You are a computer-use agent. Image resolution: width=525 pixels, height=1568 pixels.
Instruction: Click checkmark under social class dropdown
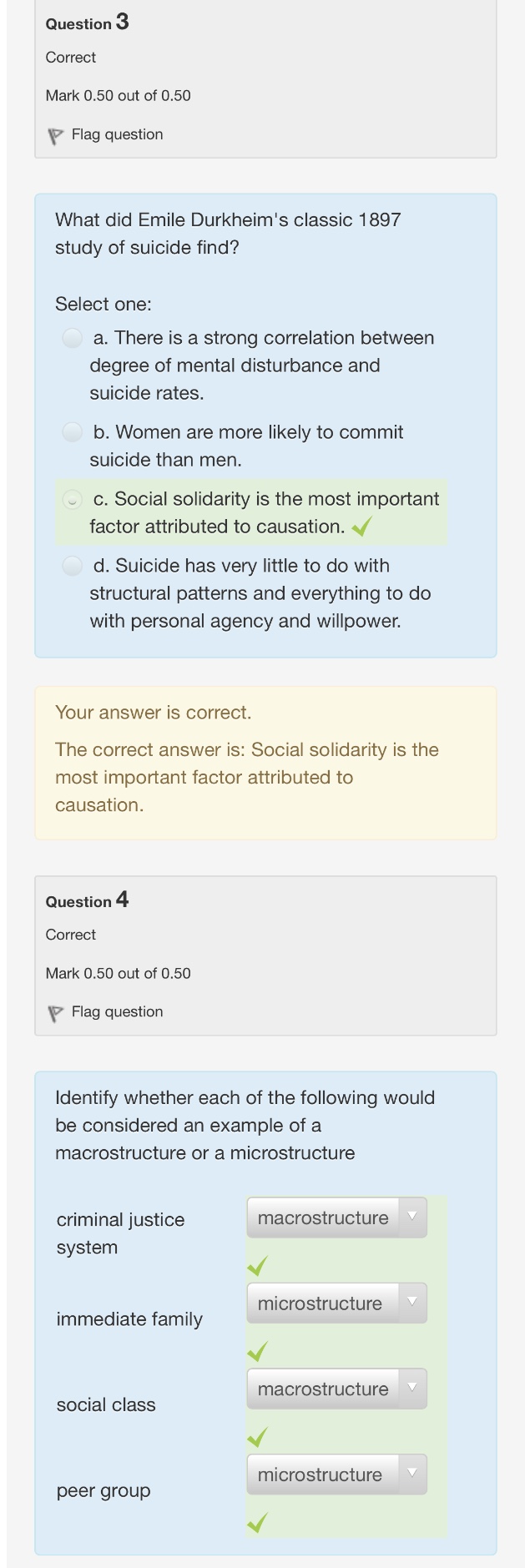257,1436
